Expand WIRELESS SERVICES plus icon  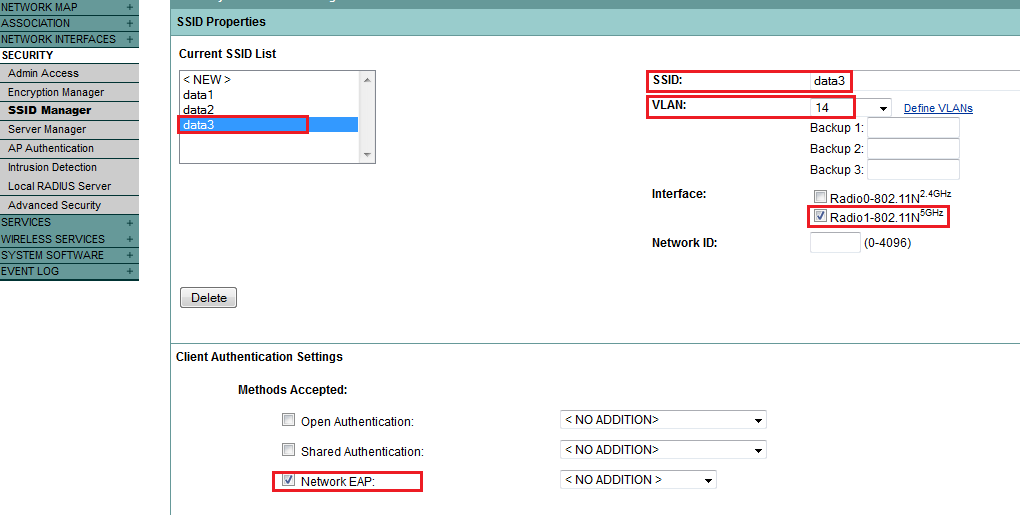point(130,239)
